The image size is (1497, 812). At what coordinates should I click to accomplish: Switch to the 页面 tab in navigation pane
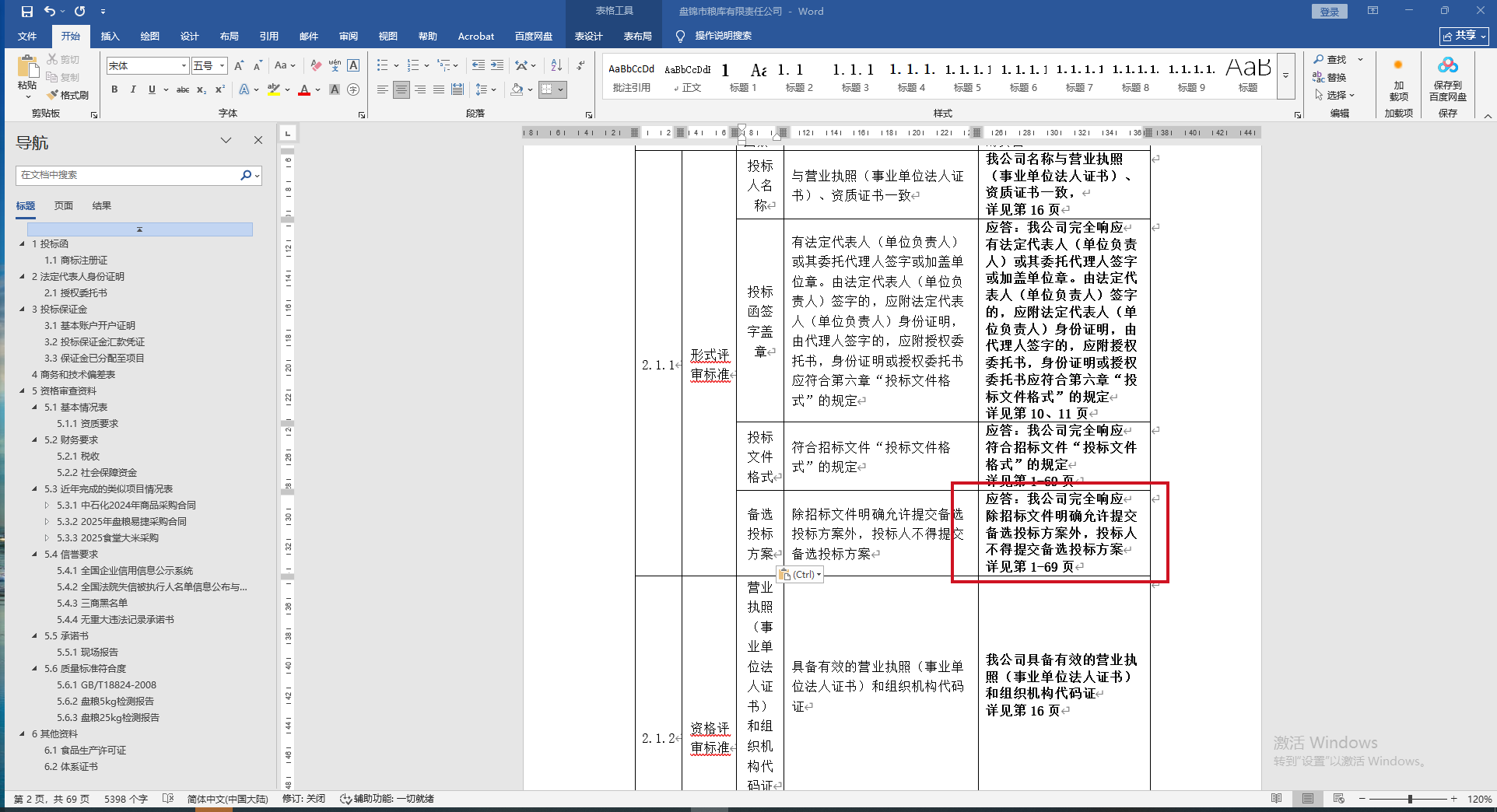click(64, 206)
